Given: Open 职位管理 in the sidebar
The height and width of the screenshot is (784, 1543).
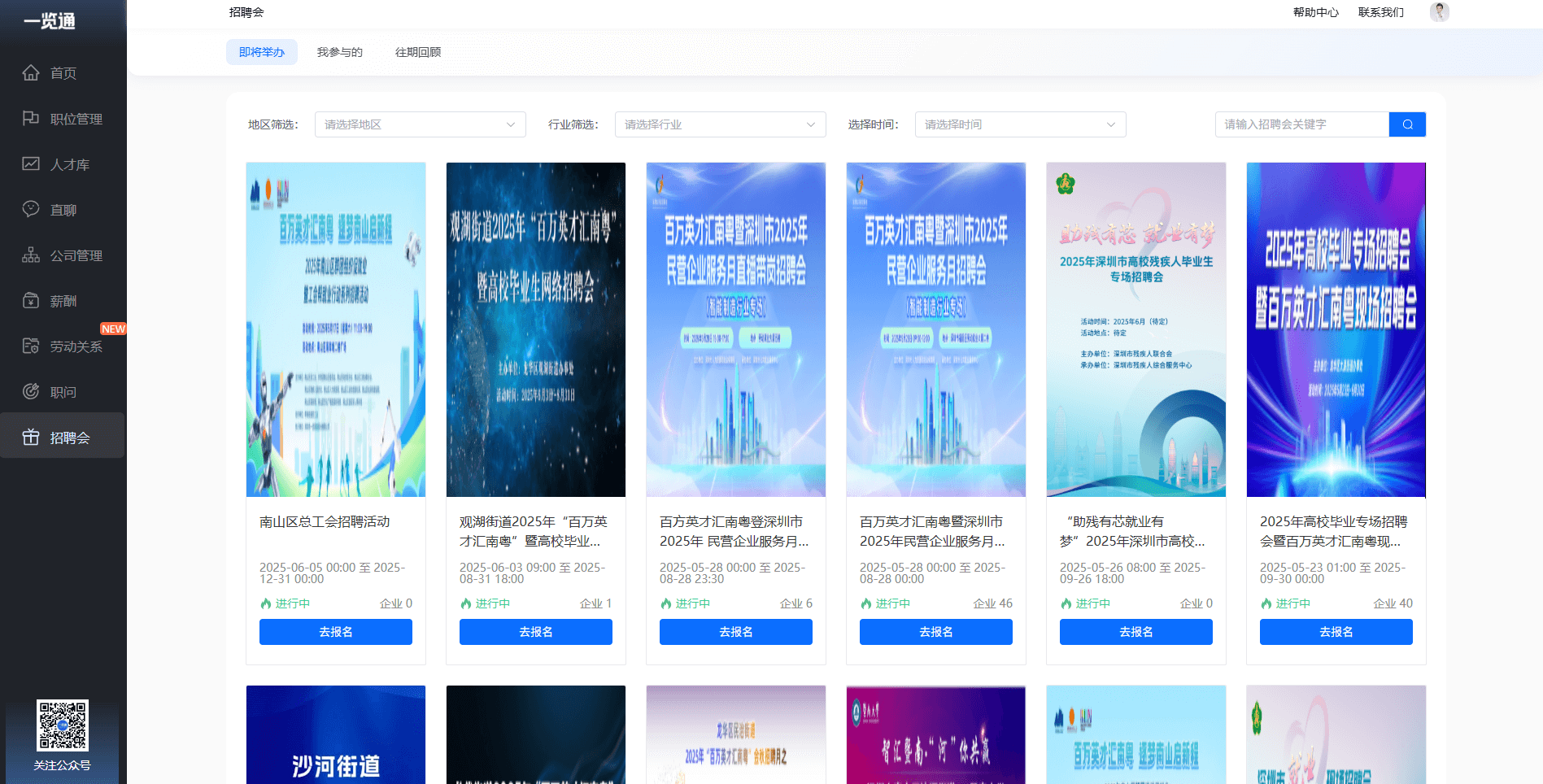Looking at the screenshot, I should 63,119.
